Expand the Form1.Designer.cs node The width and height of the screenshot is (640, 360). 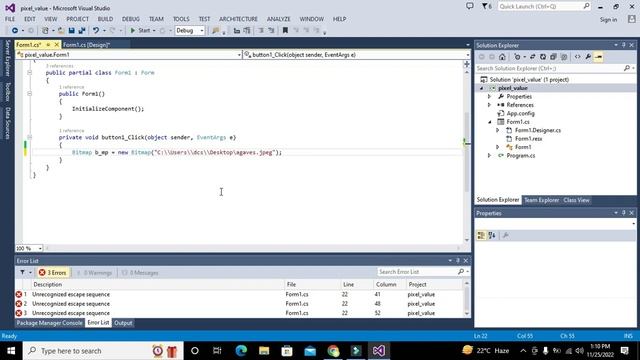(498, 130)
